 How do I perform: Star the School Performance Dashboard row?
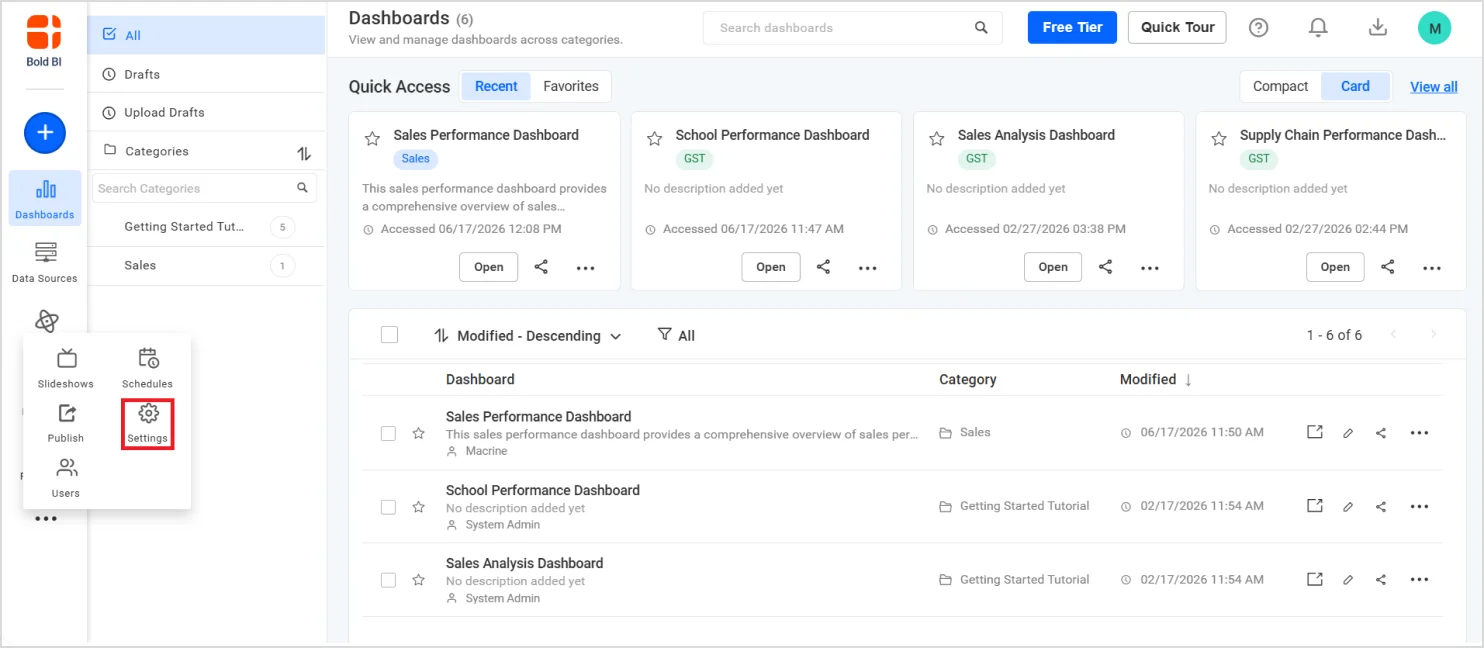click(419, 507)
